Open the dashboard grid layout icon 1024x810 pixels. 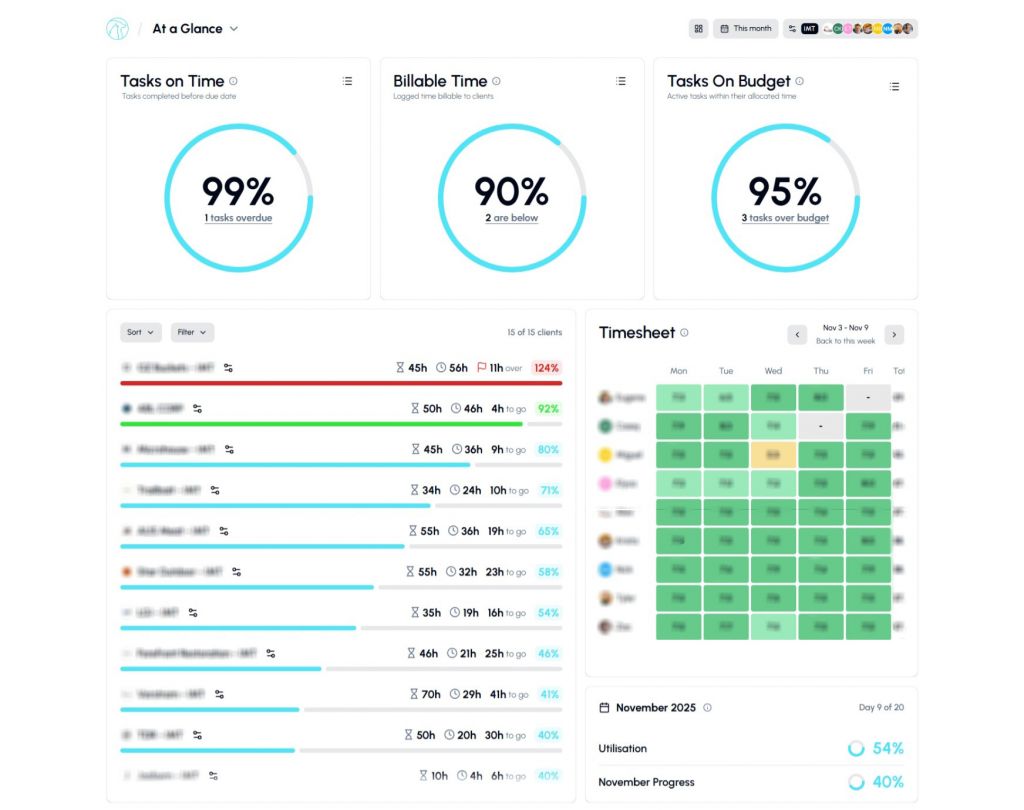[x=698, y=29]
